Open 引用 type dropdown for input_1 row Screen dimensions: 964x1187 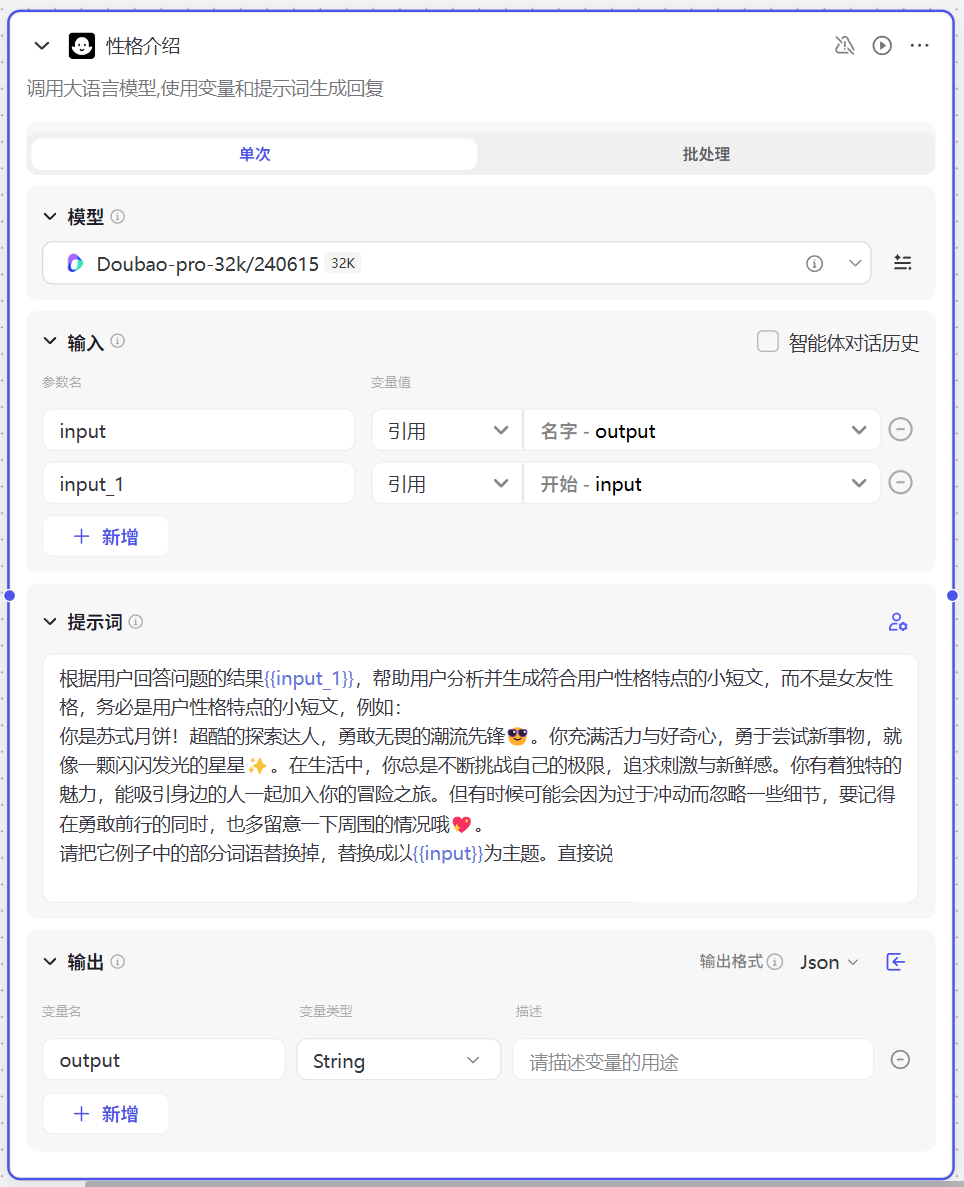pos(447,484)
